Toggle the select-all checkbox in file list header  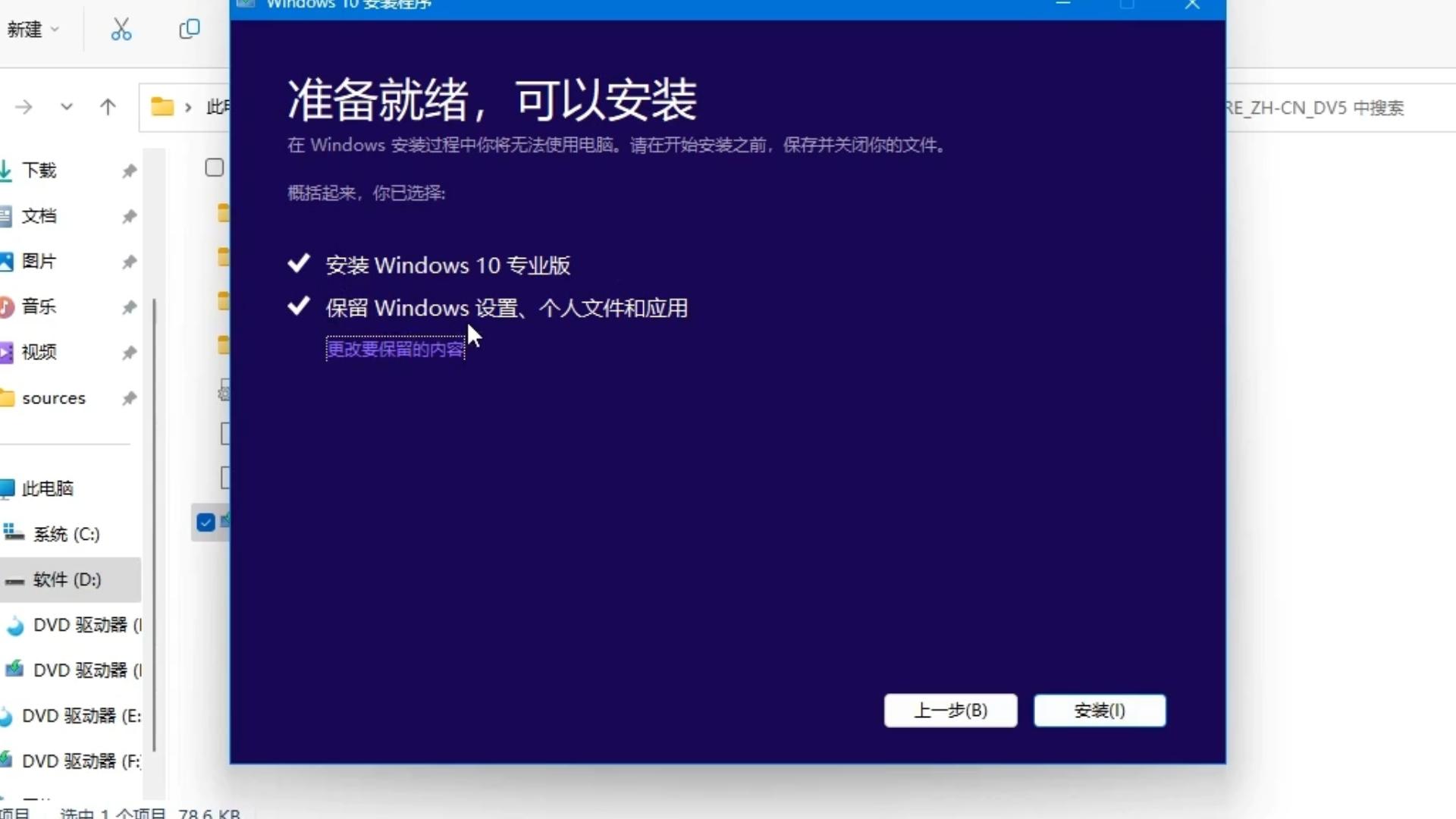pos(215,168)
